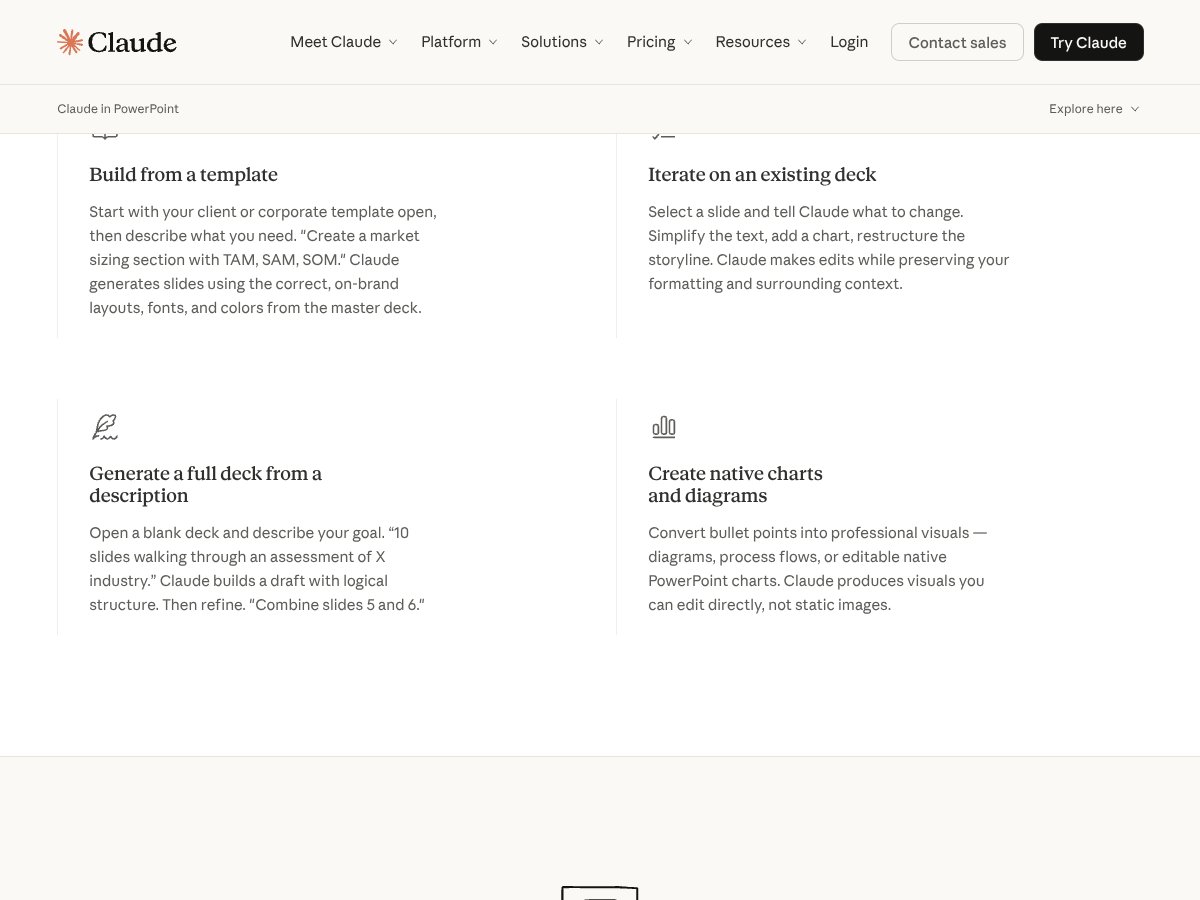Click the checklist icon above Iterate on an existing deck
1200x900 pixels.
point(663,135)
